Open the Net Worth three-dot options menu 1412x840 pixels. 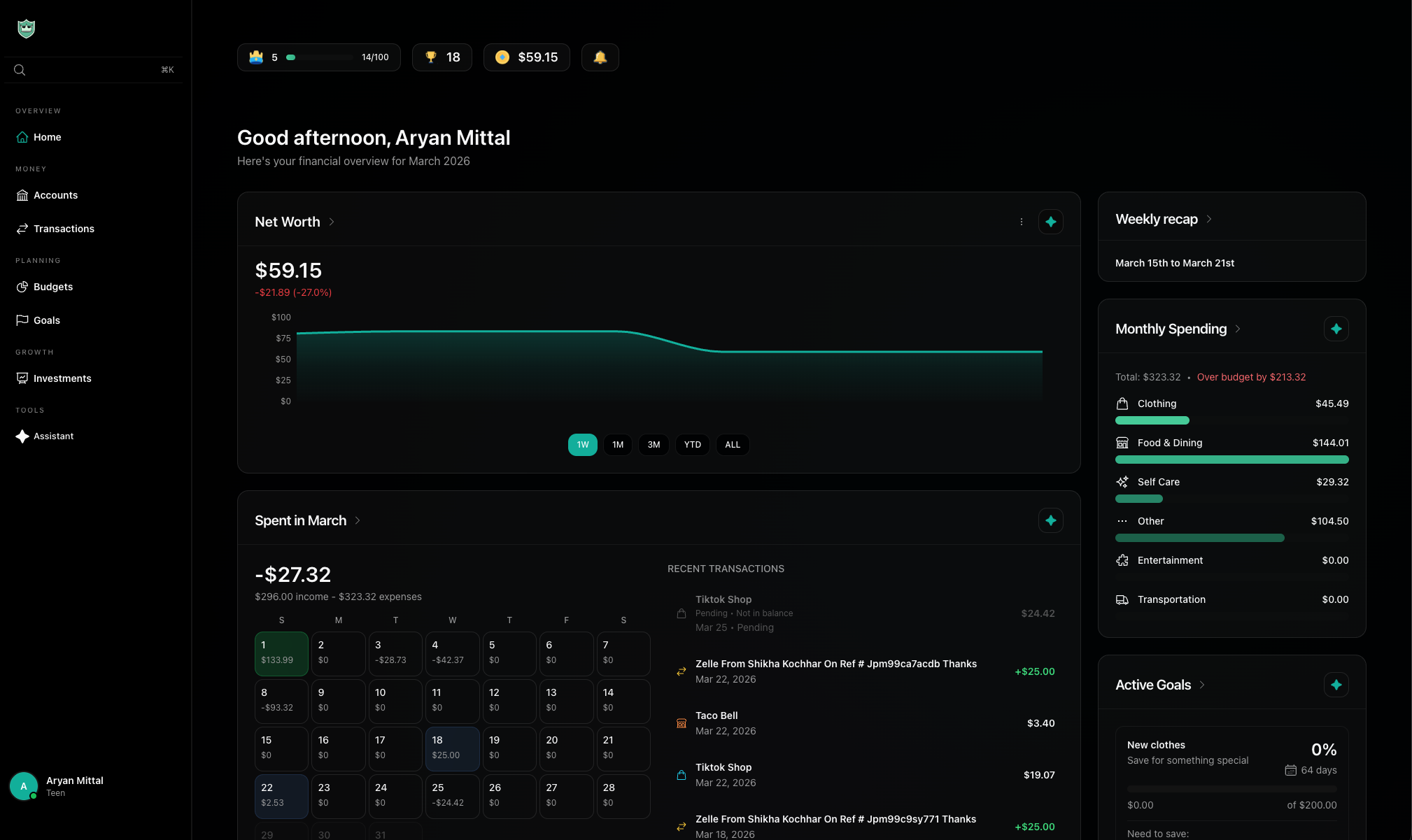click(1021, 222)
